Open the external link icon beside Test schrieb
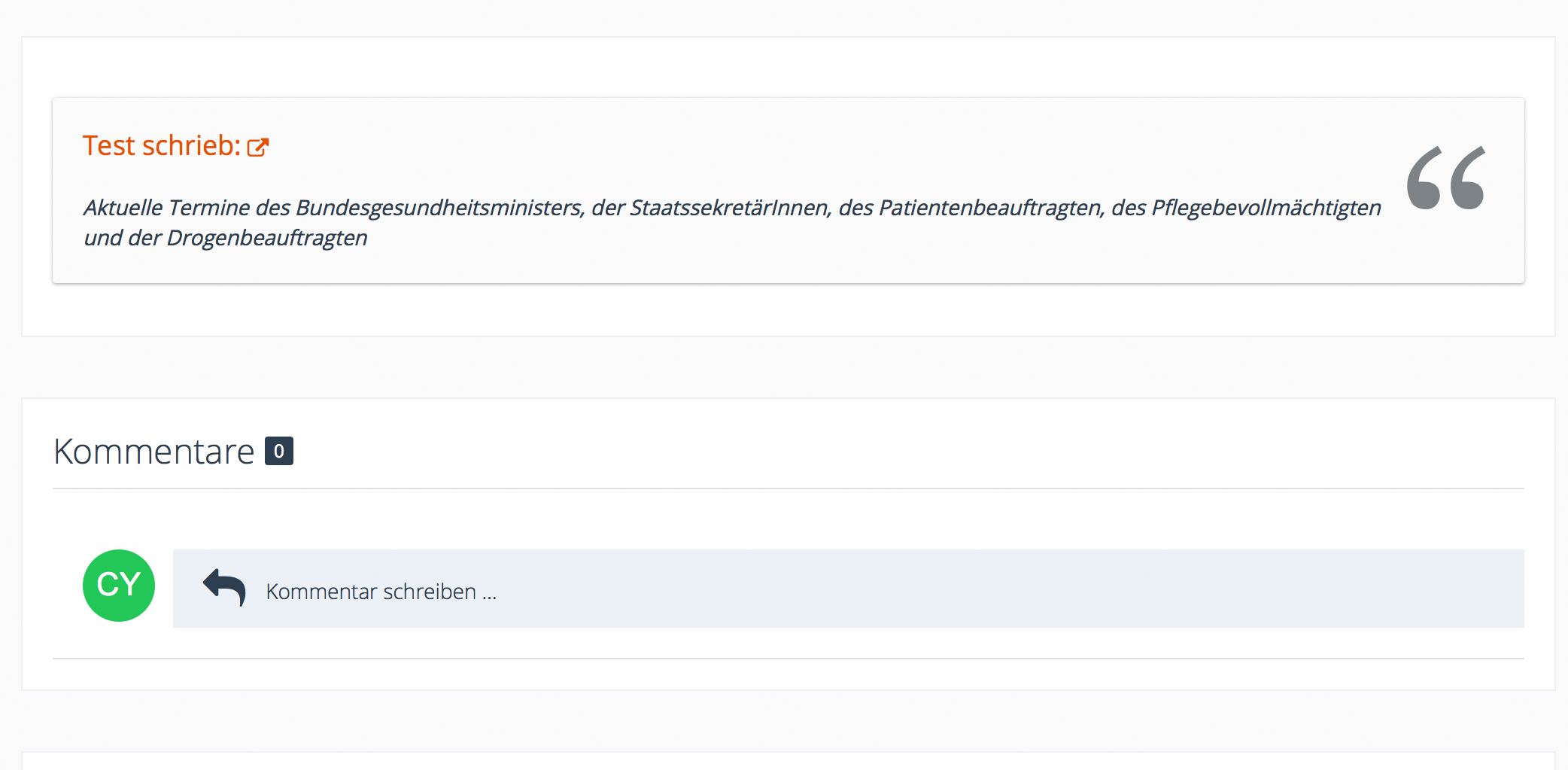Image resolution: width=1568 pixels, height=770 pixels. 258,147
